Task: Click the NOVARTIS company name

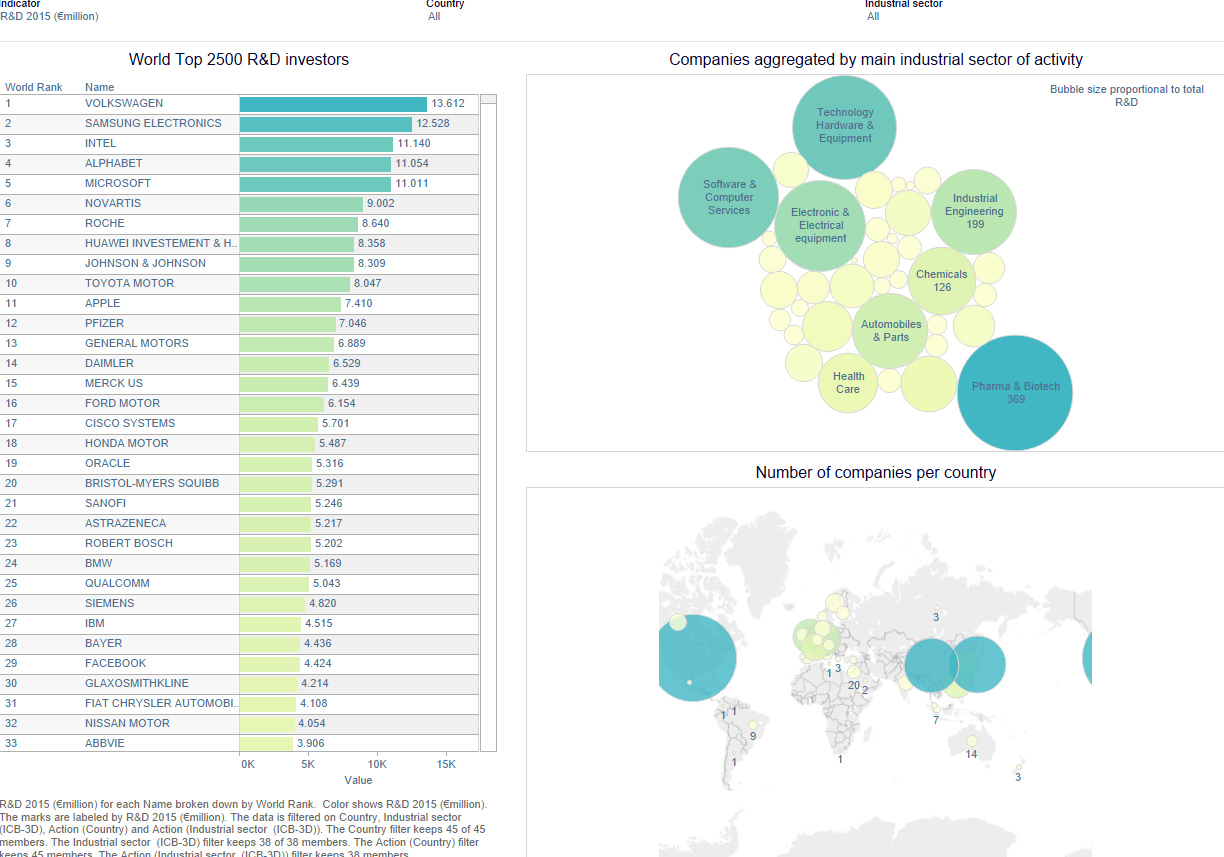Action: (113, 204)
